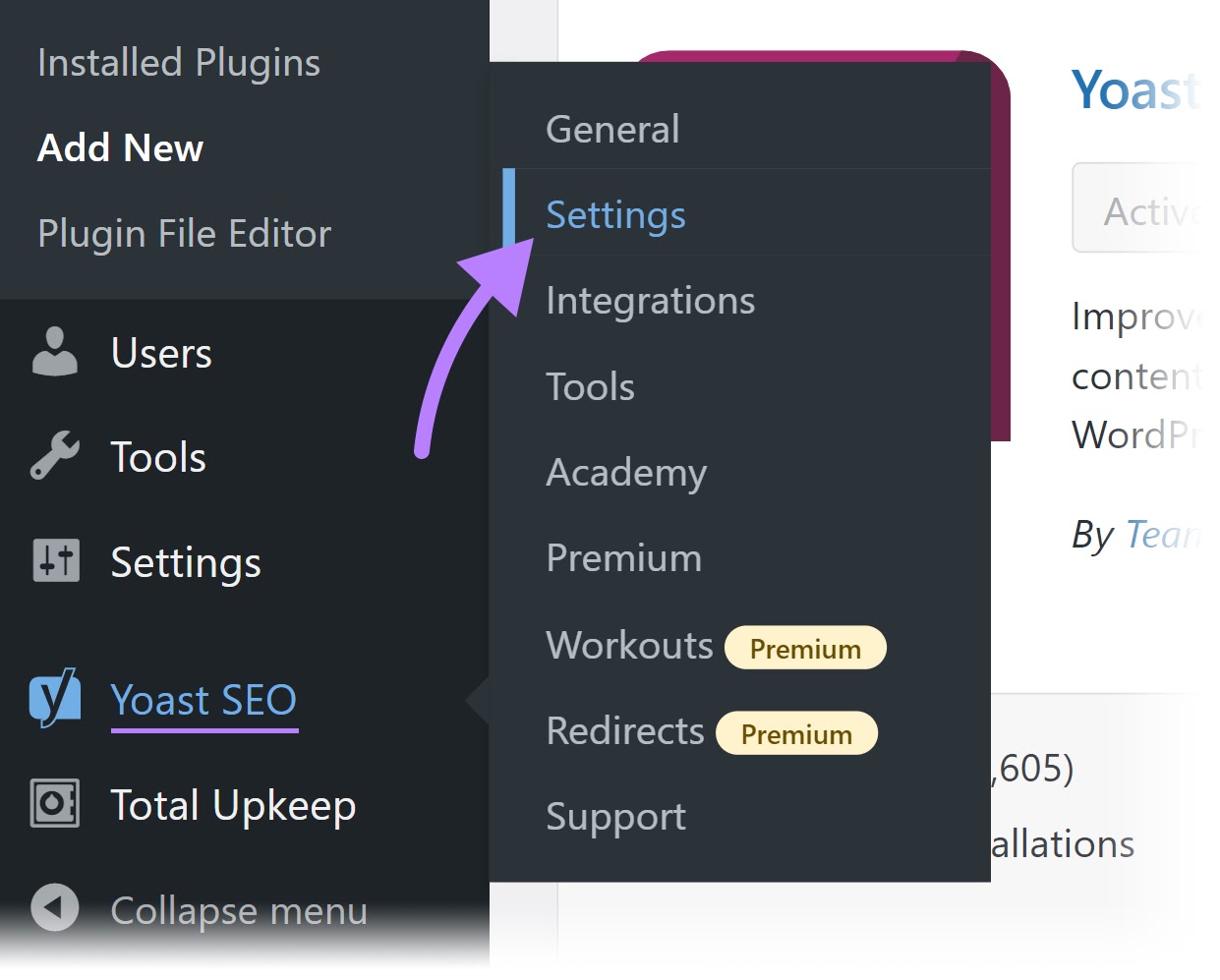Click the Premium badge next to Workouts
Image resolution: width=1220 pixels, height=980 pixels.
(x=805, y=648)
